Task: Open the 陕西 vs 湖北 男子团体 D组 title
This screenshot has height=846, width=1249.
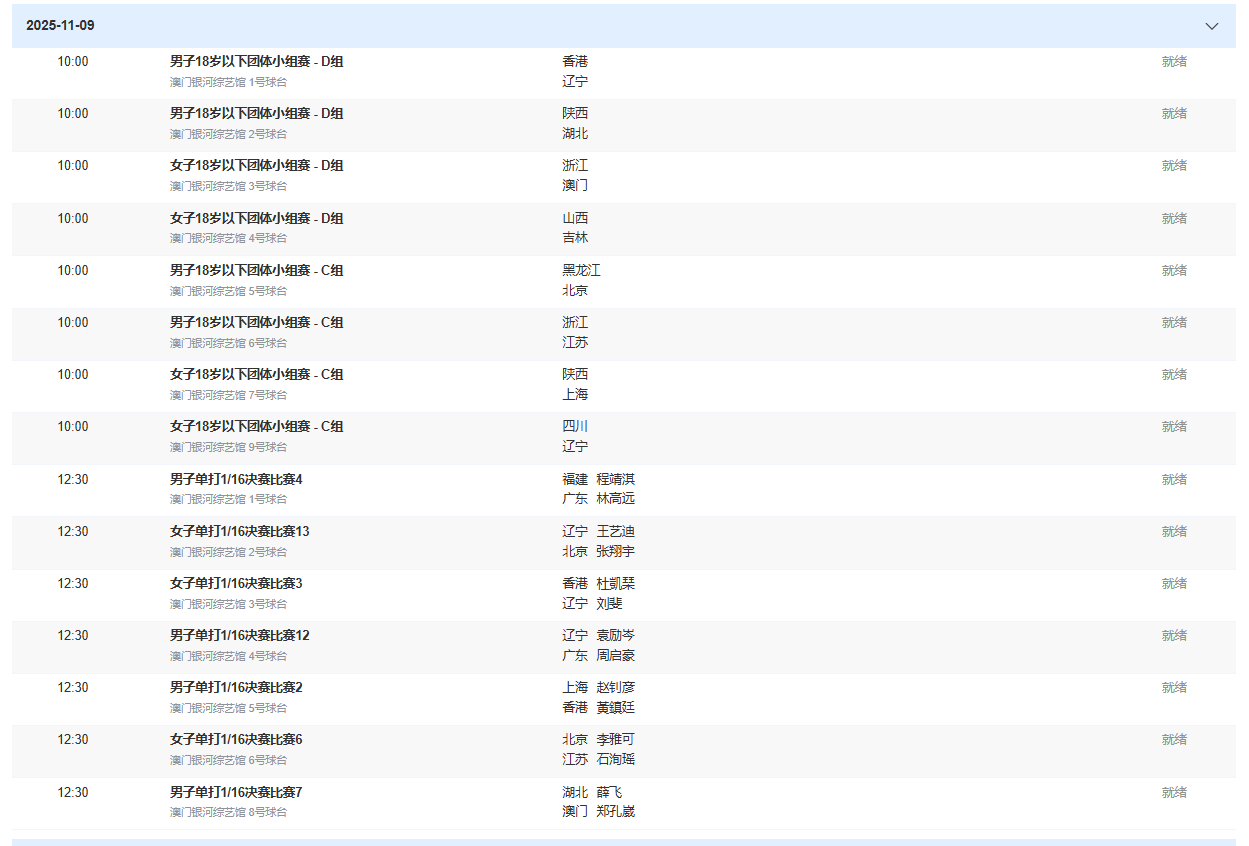Action: coord(256,114)
